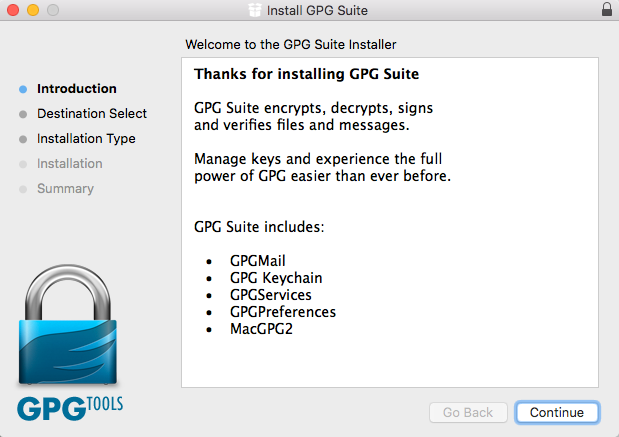This screenshot has height=437, width=619.
Task: Click the pale bullet beside the Installation step
Action: pos(23,164)
